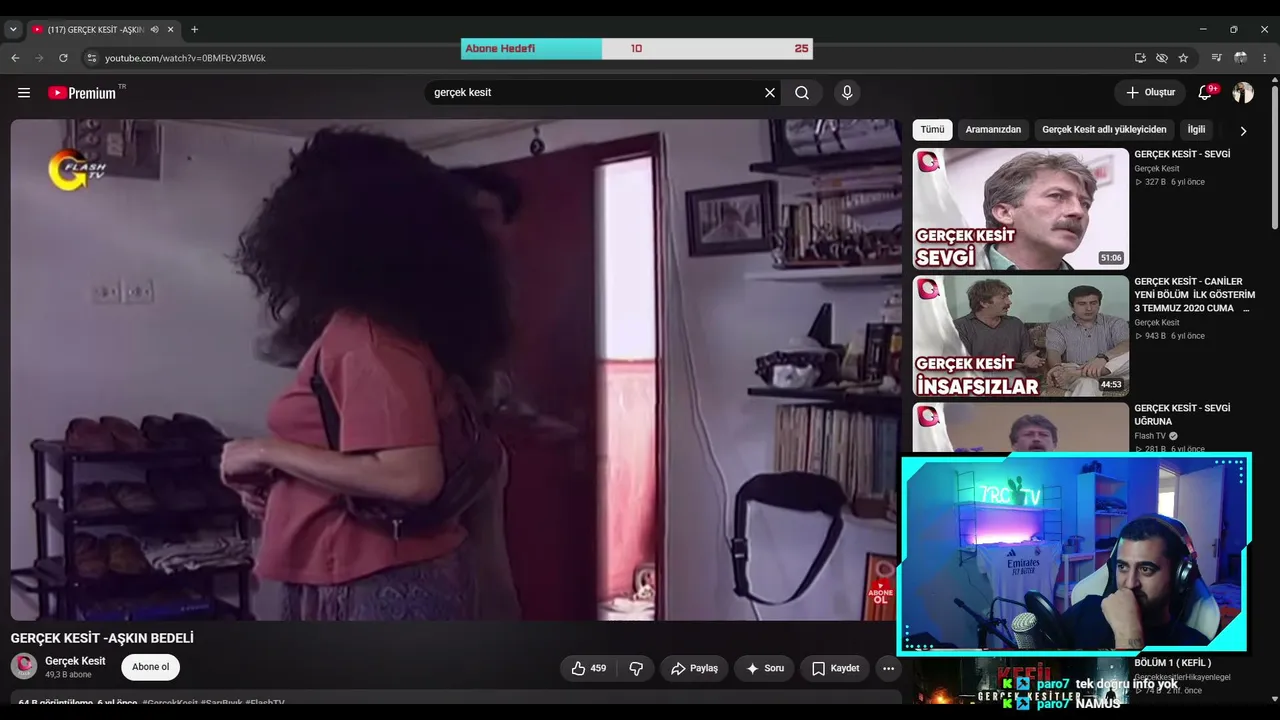This screenshot has height=720, width=1280.
Task: Click the ABONE OL overlay on video
Action: pyautogui.click(x=880, y=593)
